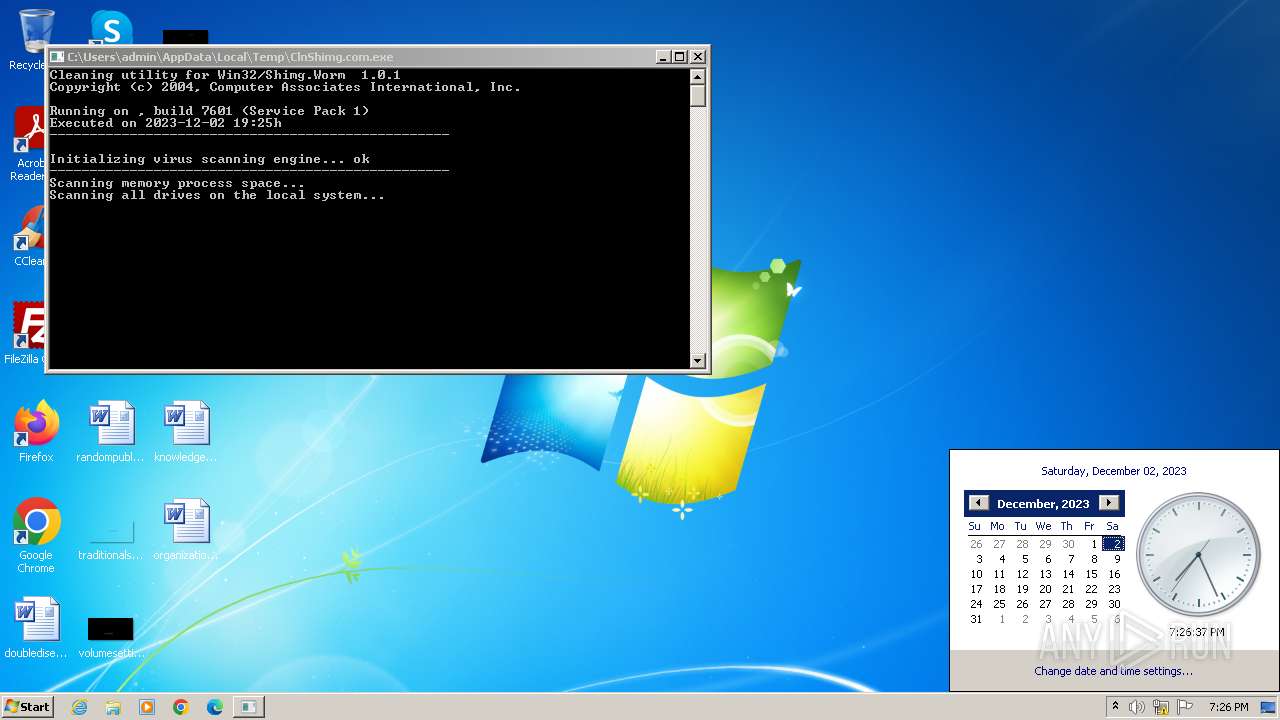This screenshot has height=720, width=1280.
Task: Click the taskbar clock 7:26 PM
Action: click(x=1228, y=707)
